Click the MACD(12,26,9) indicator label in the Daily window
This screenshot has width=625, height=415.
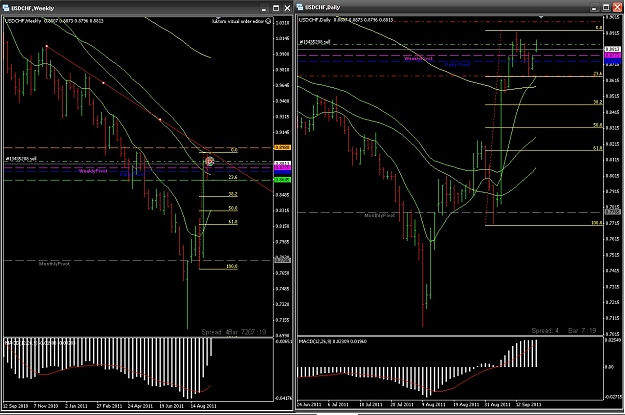pos(333,342)
